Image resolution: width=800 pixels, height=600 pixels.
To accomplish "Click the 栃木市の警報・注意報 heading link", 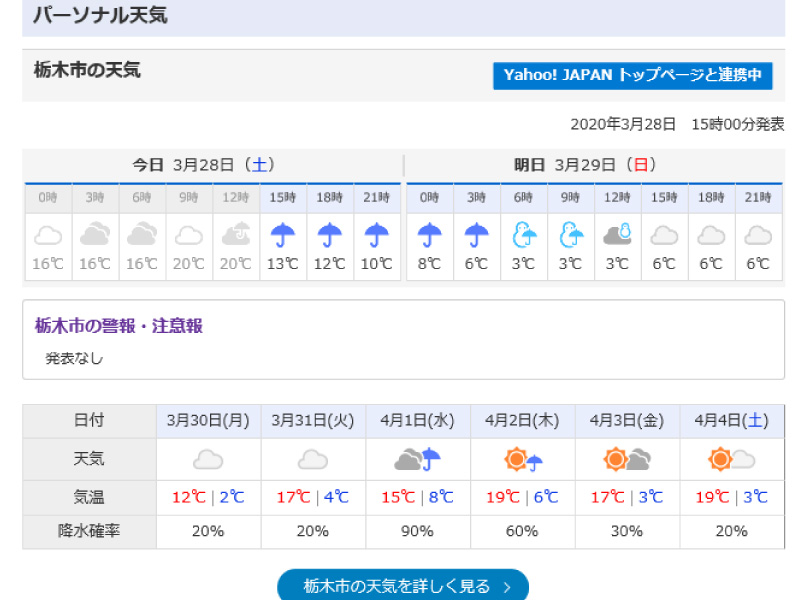I will click(x=119, y=325).
